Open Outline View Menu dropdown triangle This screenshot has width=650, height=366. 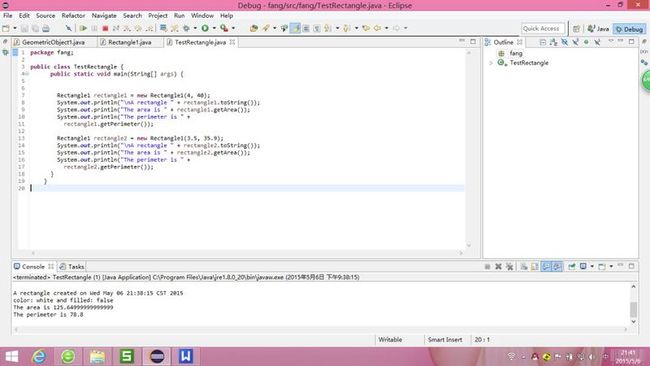coord(611,41)
